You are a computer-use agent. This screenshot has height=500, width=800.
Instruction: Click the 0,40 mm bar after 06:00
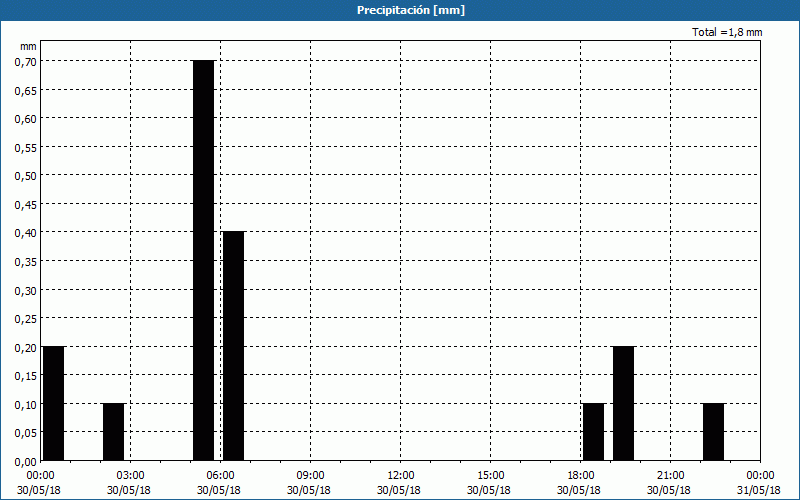tap(234, 346)
